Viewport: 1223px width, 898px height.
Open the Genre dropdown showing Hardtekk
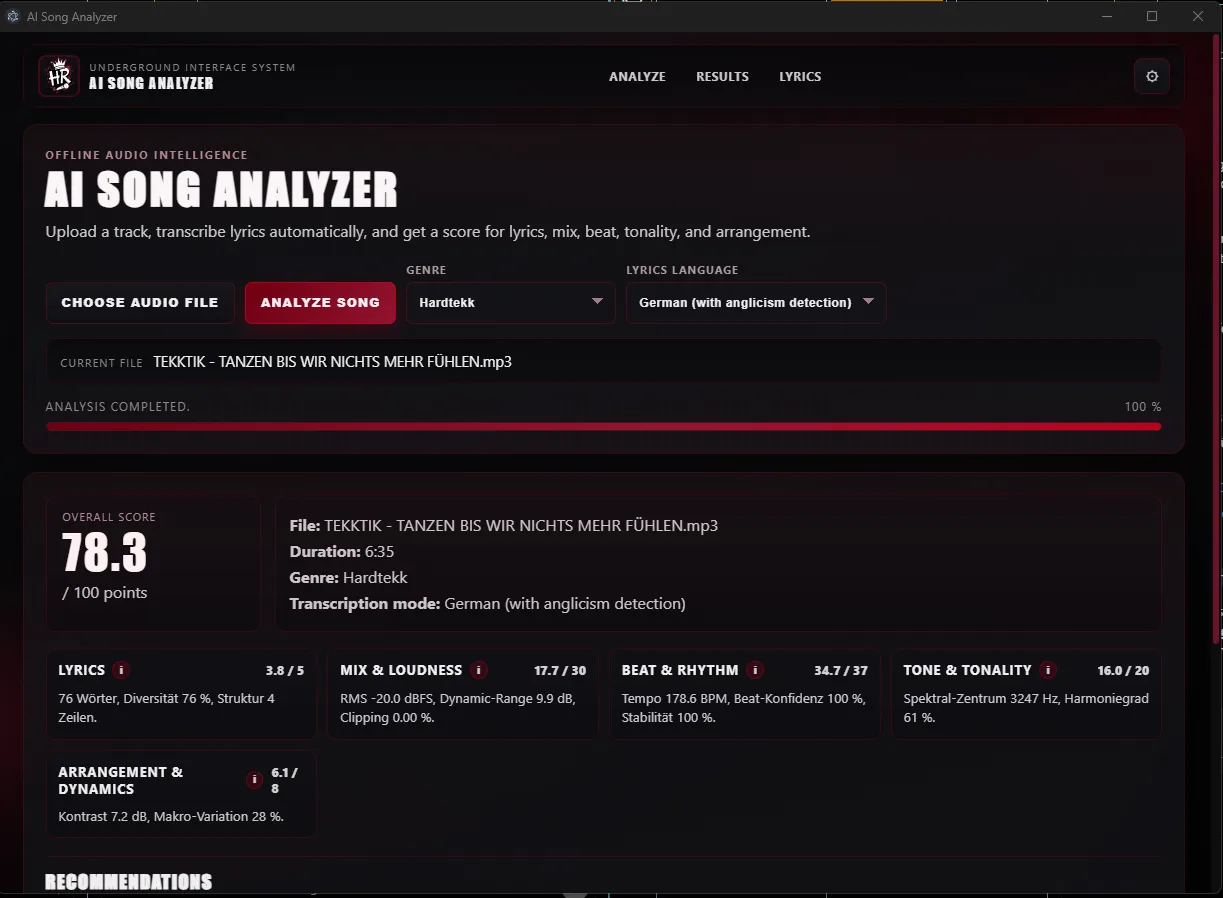pos(510,302)
